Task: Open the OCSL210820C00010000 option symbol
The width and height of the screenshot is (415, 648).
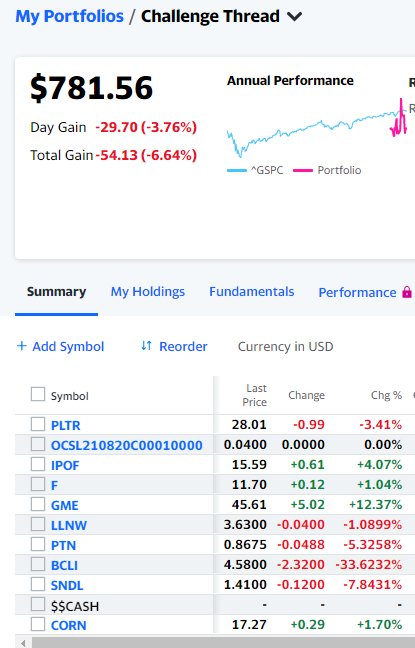Action: coord(126,445)
